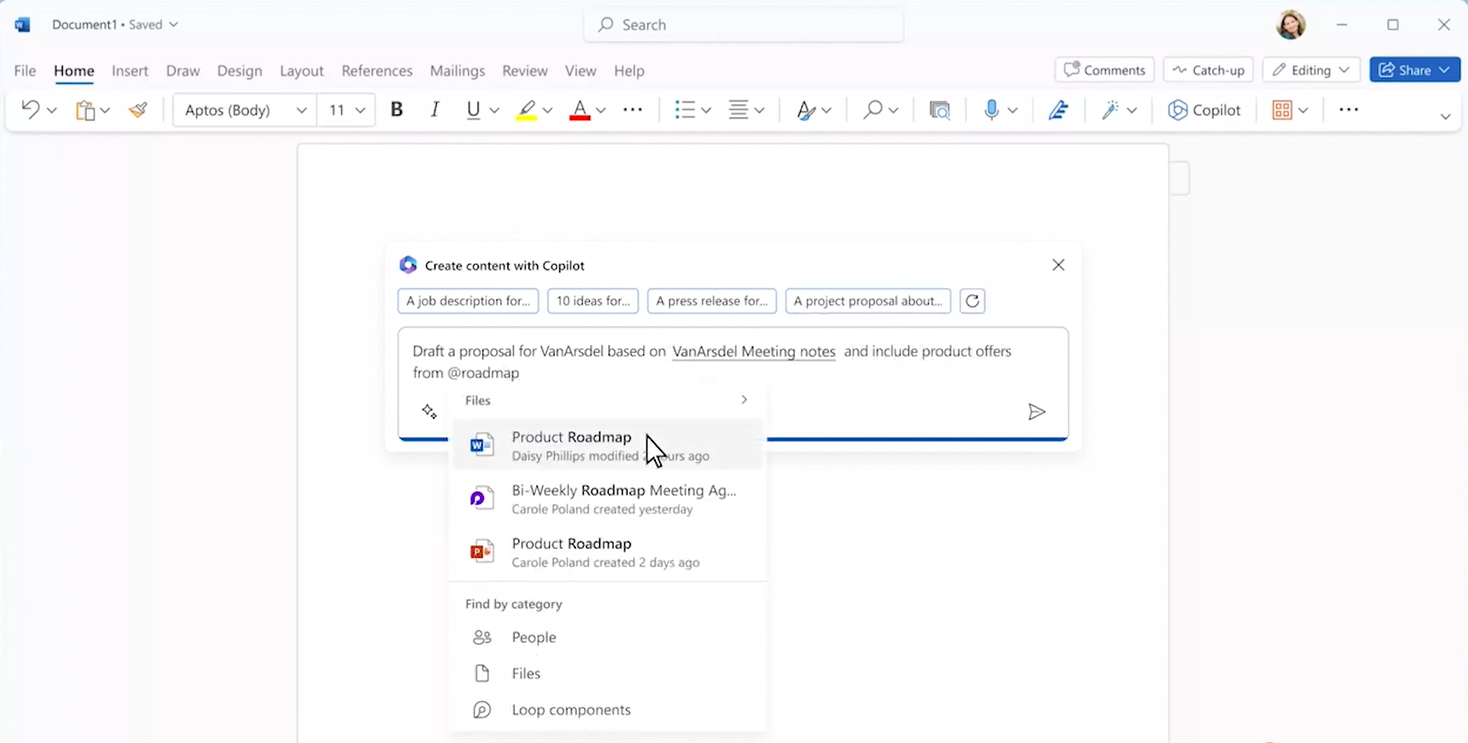The width and height of the screenshot is (1468, 743).
Task: Select the Format Painter brush
Action: point(138,110)
